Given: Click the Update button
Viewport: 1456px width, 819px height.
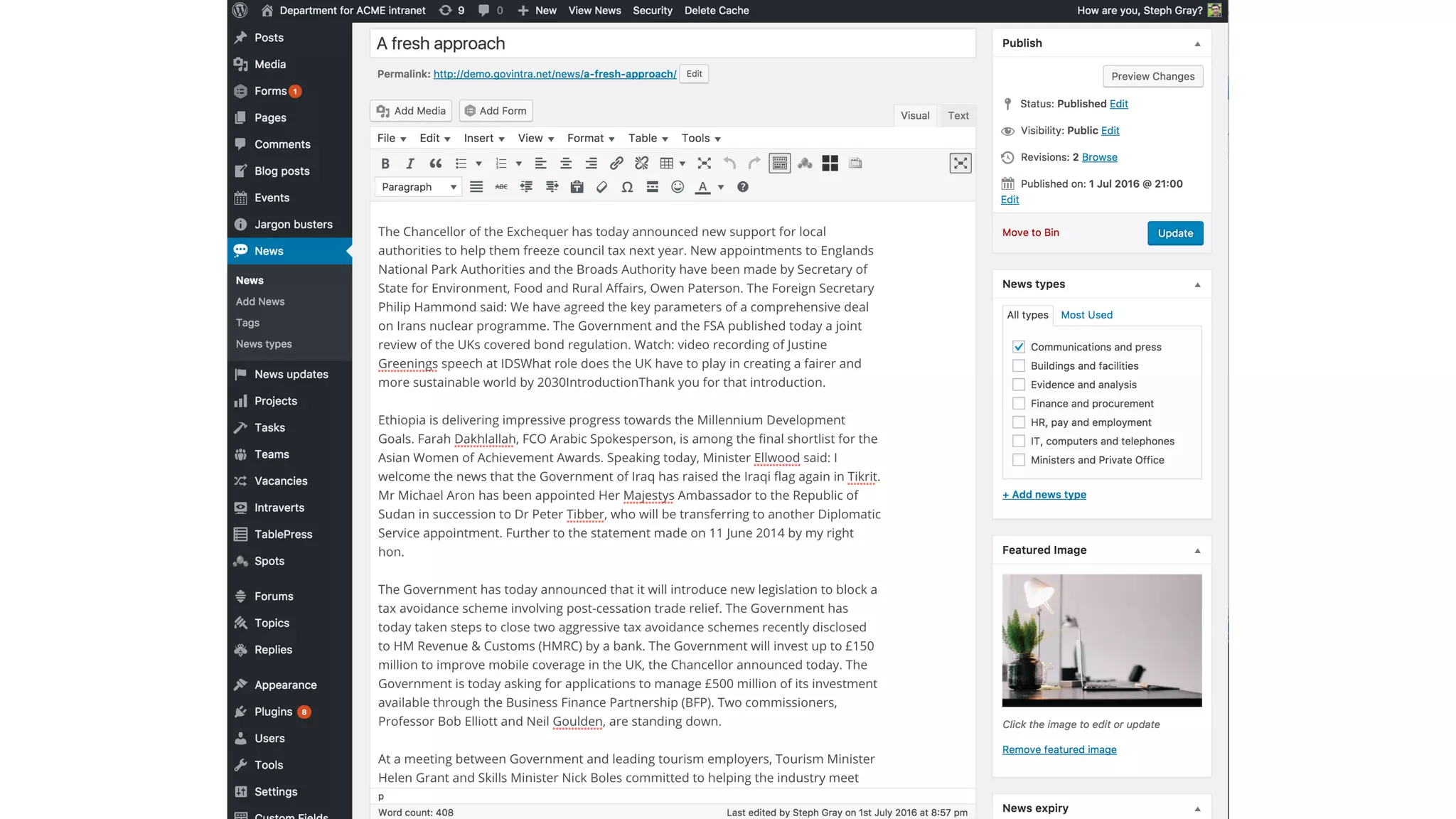Looking at the screenshot, I should click(x=1174, y=233).
